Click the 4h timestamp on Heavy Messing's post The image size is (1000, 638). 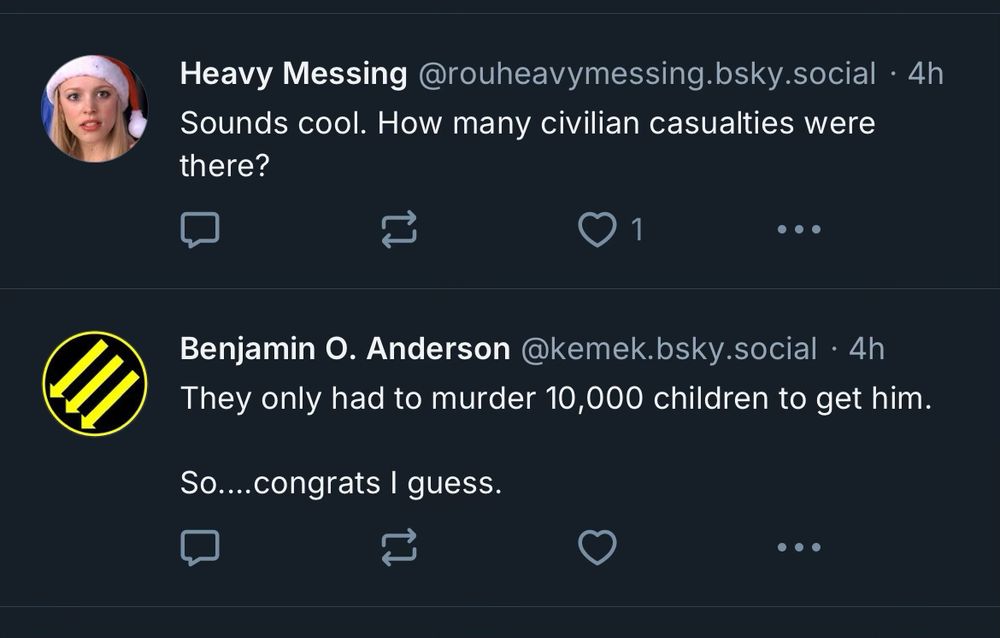924,74
